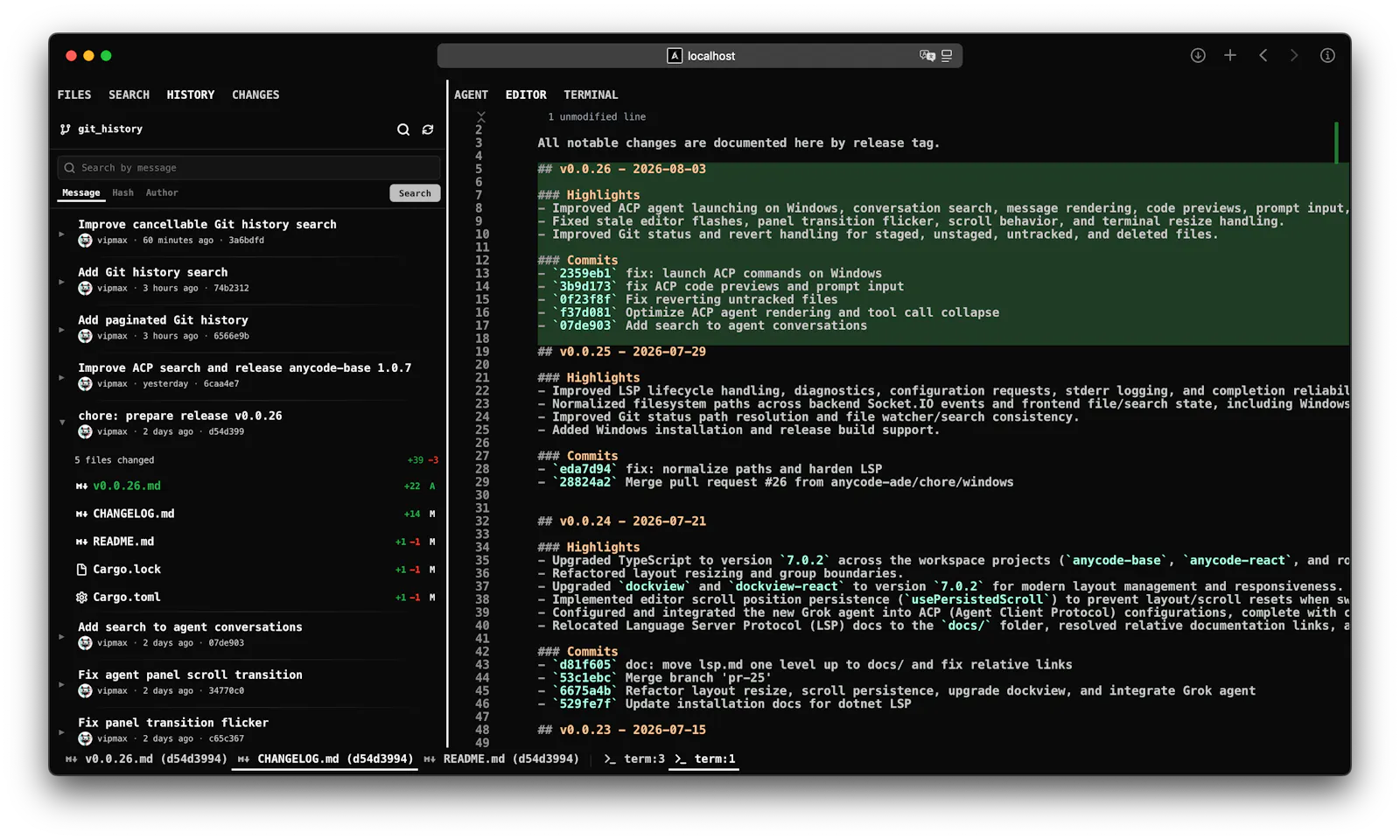
Task: Expand 'Add search to agent conversations' commit
Action: (x=62, y=637)
